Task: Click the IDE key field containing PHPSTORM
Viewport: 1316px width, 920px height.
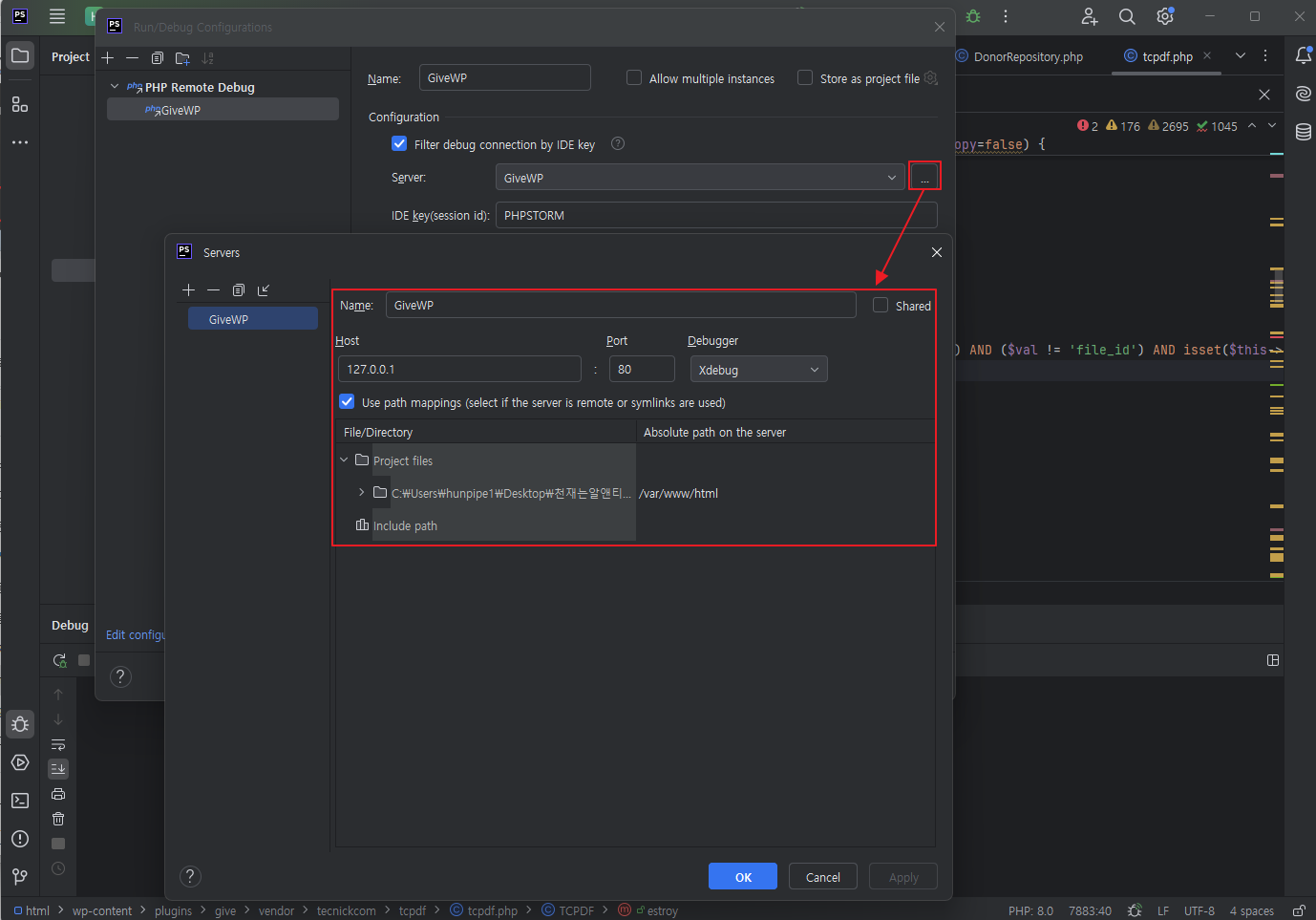Action: (716, 215)
